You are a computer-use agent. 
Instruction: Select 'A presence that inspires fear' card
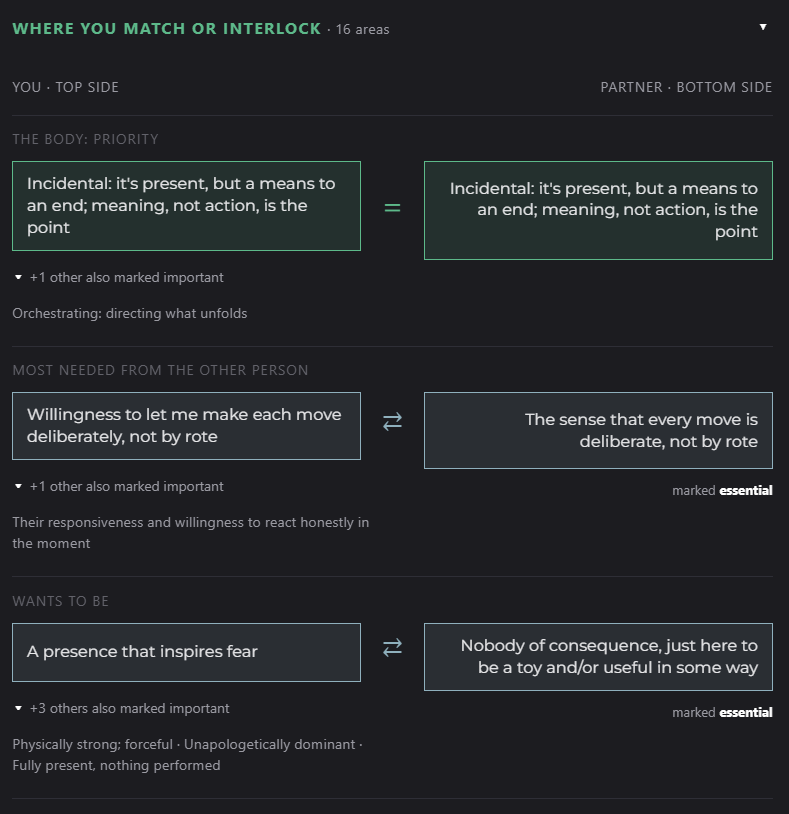[x=186, y=652]
